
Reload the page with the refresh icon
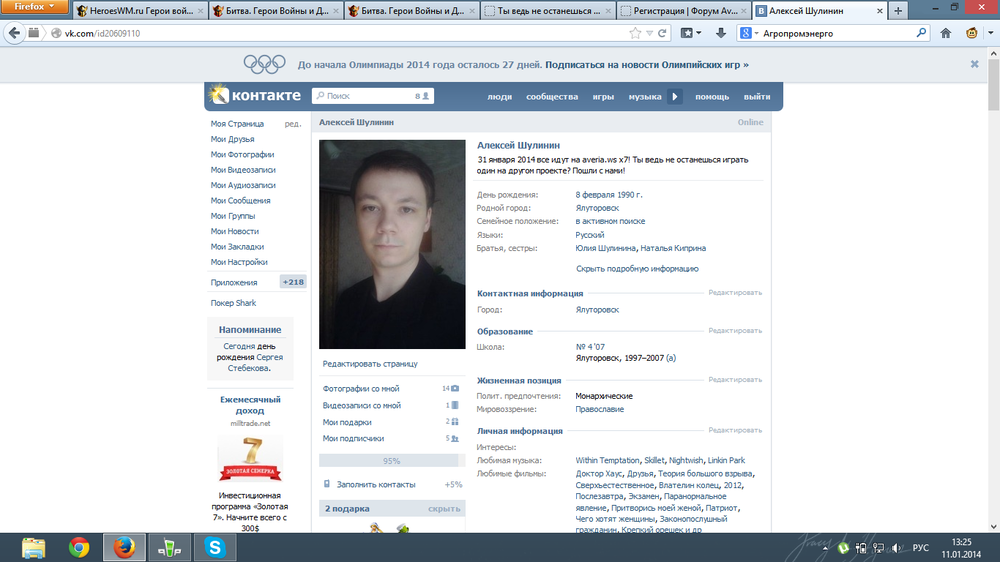pyautogui.click(x=662, y=33)
